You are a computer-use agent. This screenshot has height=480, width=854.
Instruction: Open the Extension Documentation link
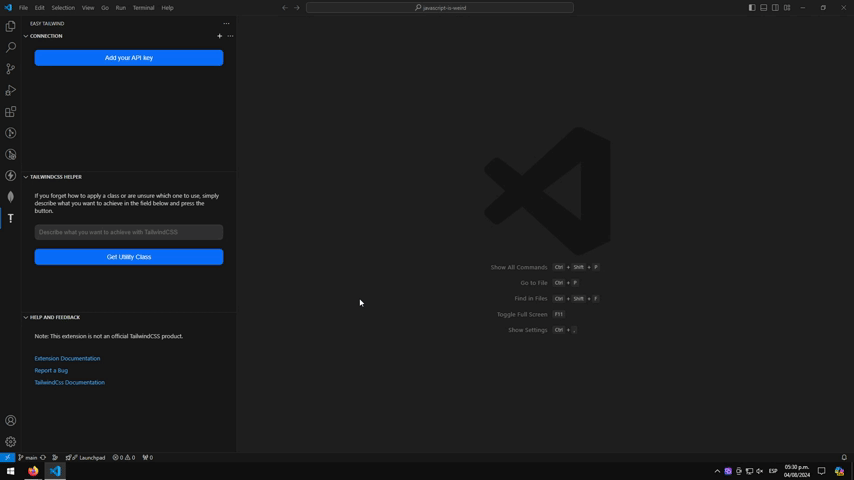67,359
